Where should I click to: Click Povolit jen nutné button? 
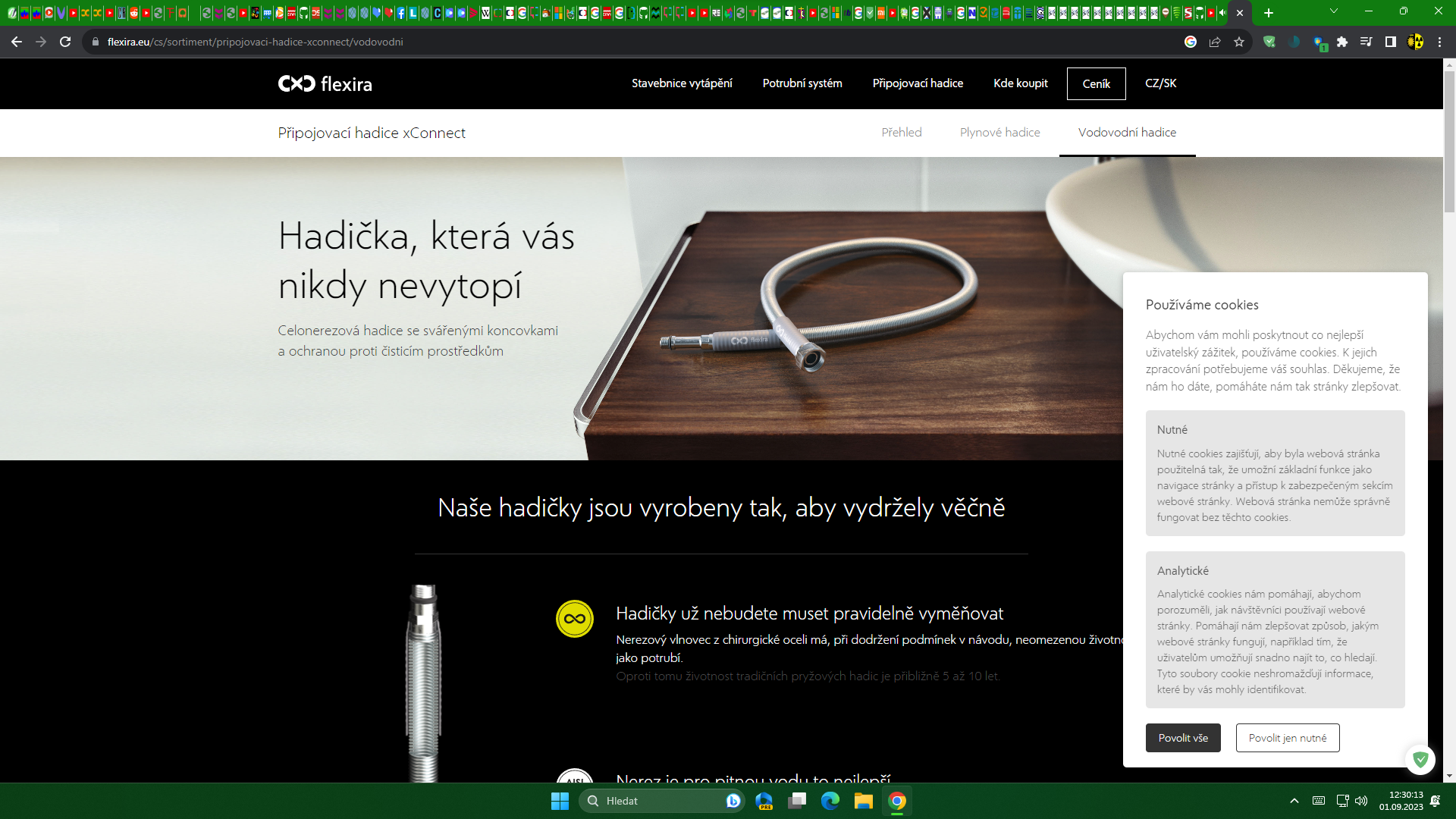tap(1288, 738)
